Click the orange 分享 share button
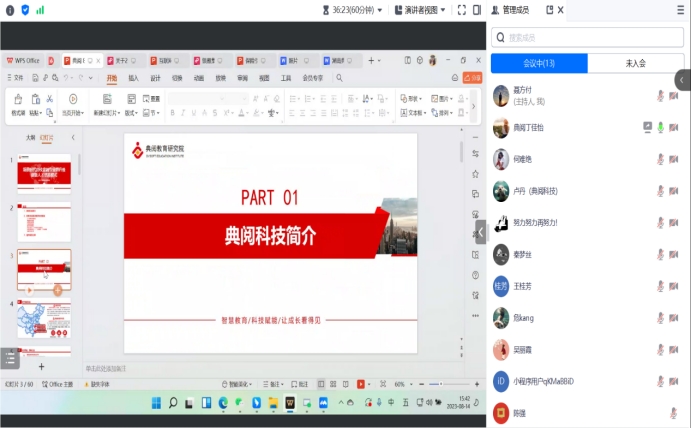This screenshot has width=692, height=428. coord(475,77)
